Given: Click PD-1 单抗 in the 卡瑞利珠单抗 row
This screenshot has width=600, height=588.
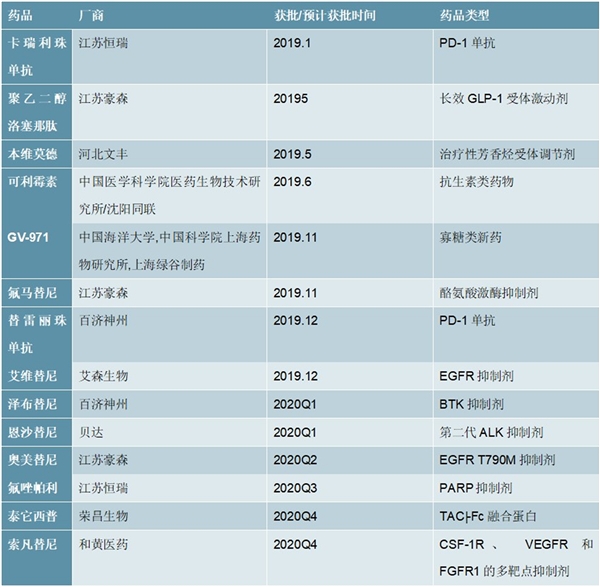Looking at the screenshot, I should pyautogui.click(x=467, y=43).
